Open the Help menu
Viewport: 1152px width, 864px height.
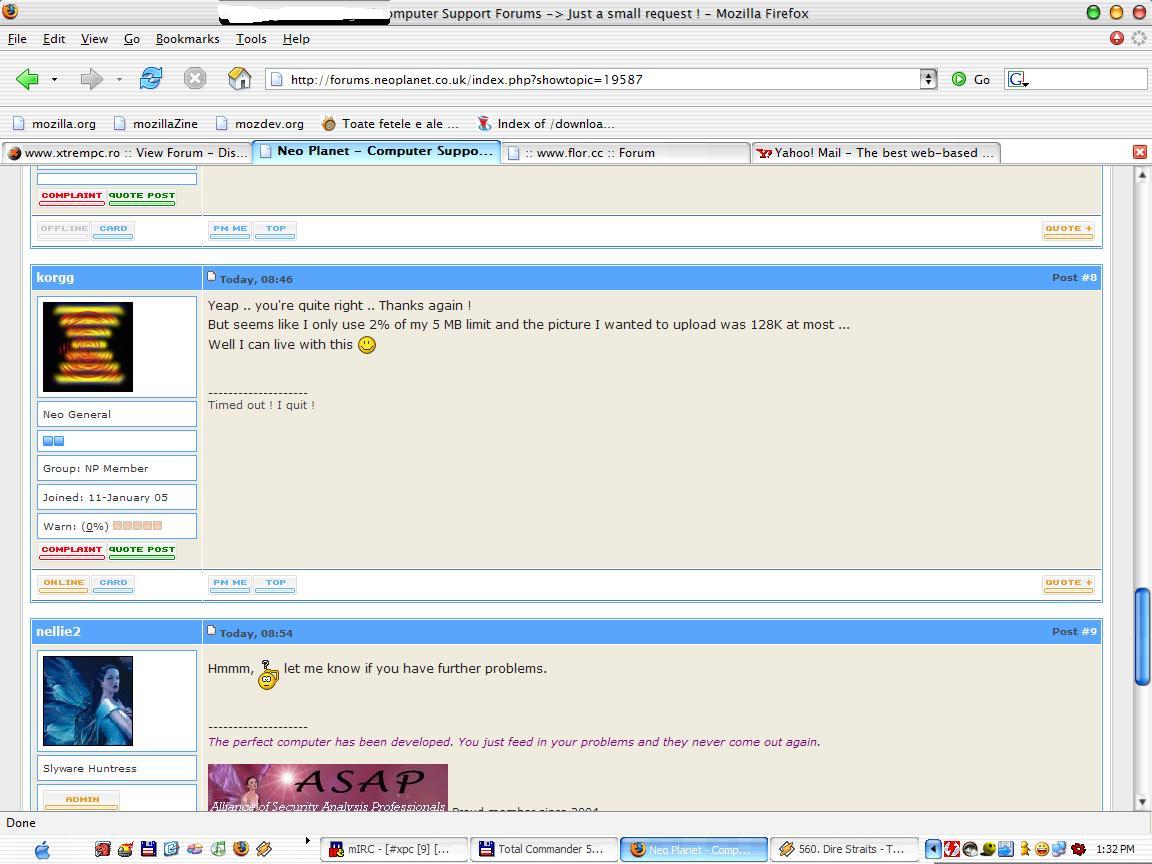(x=296, y=39)
